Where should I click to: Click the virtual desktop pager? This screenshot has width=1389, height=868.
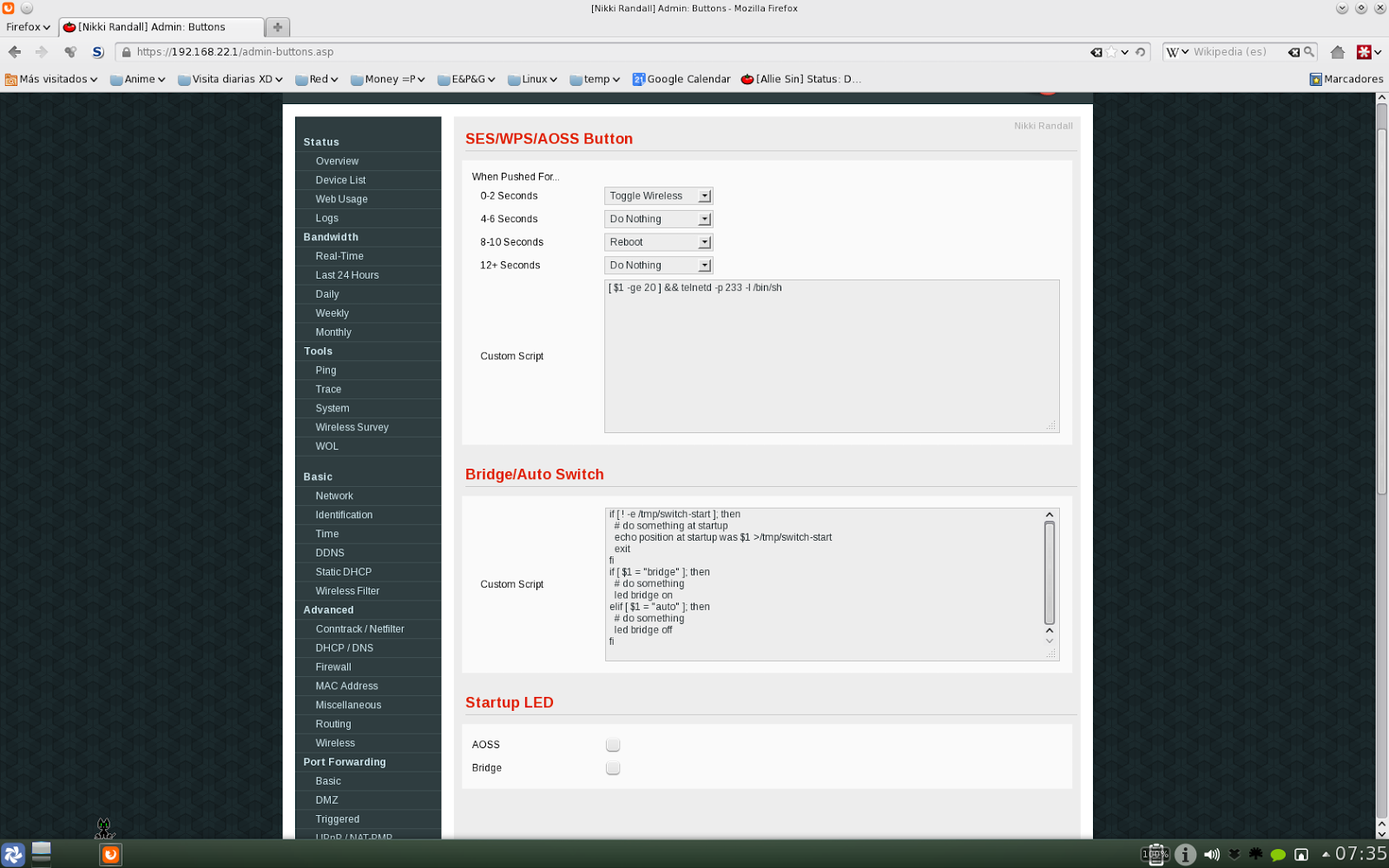(42, 855)
